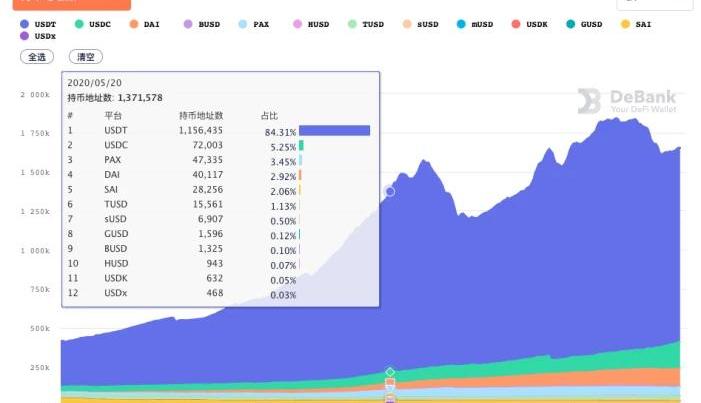
Task: Click the SAI legend color swatch
Action: coord(625,23)
